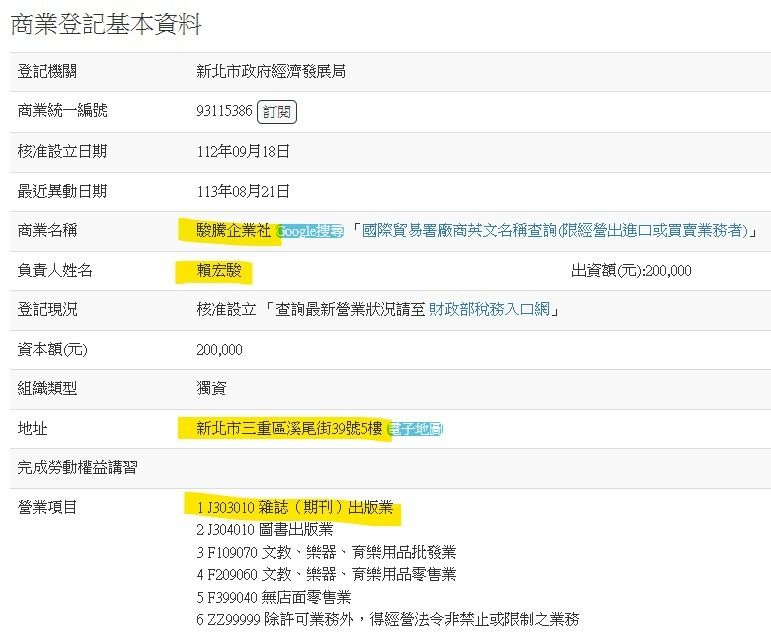The width and height of the screenshot is (771, 640).
Task: Select the business number 93115386
Action: click(x=224, y=111)
